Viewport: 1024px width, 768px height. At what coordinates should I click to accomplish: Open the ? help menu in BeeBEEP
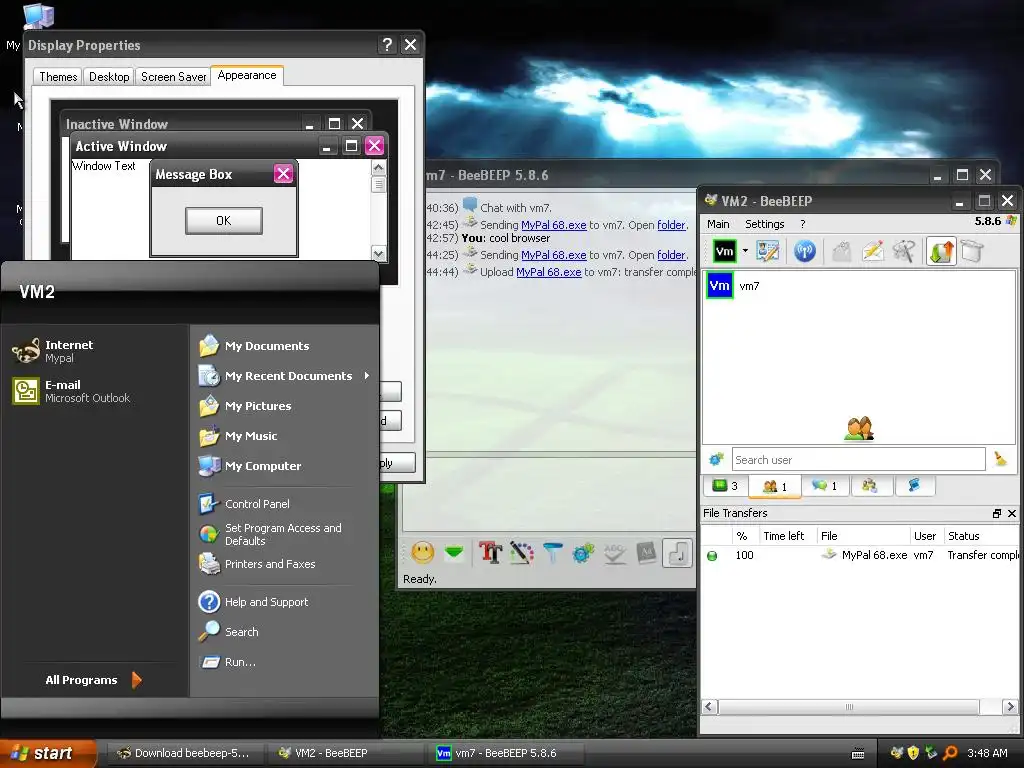(803, 224)
